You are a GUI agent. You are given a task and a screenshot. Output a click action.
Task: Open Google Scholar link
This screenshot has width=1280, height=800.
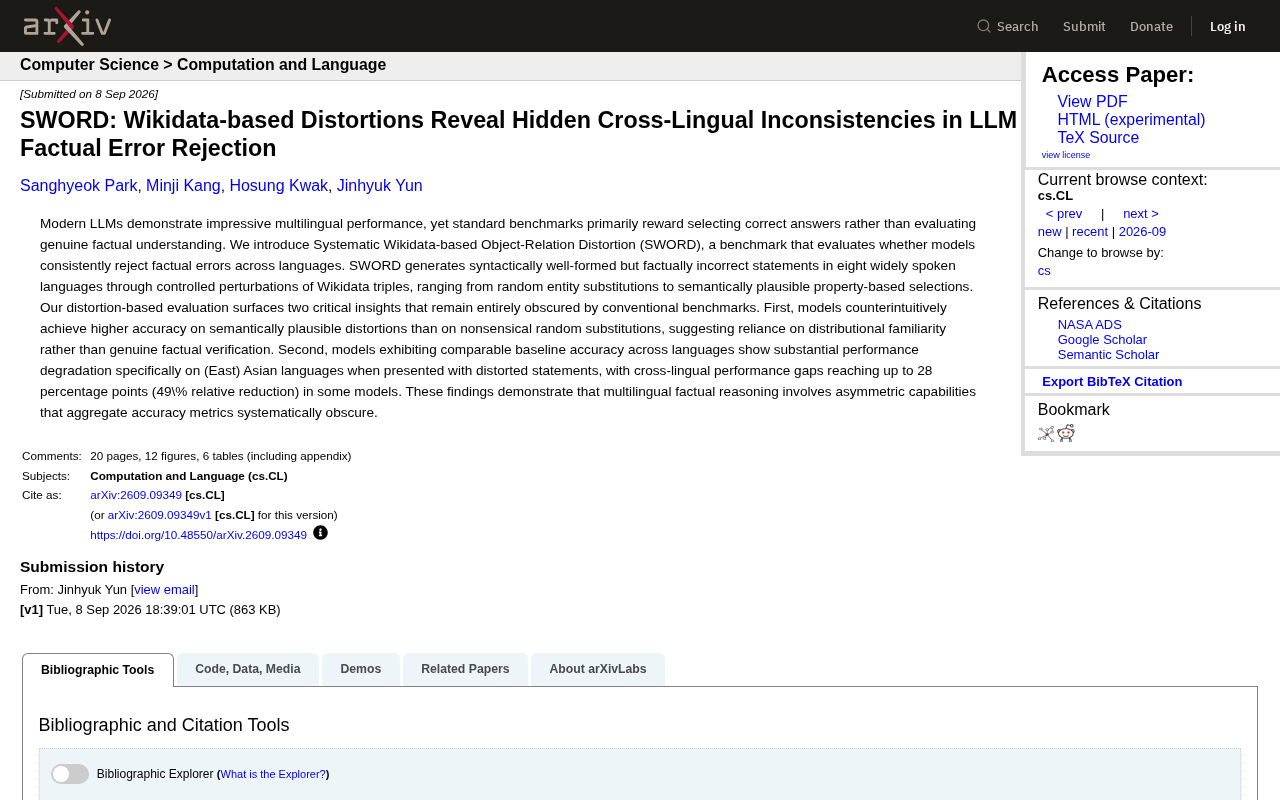point(1102,340)
